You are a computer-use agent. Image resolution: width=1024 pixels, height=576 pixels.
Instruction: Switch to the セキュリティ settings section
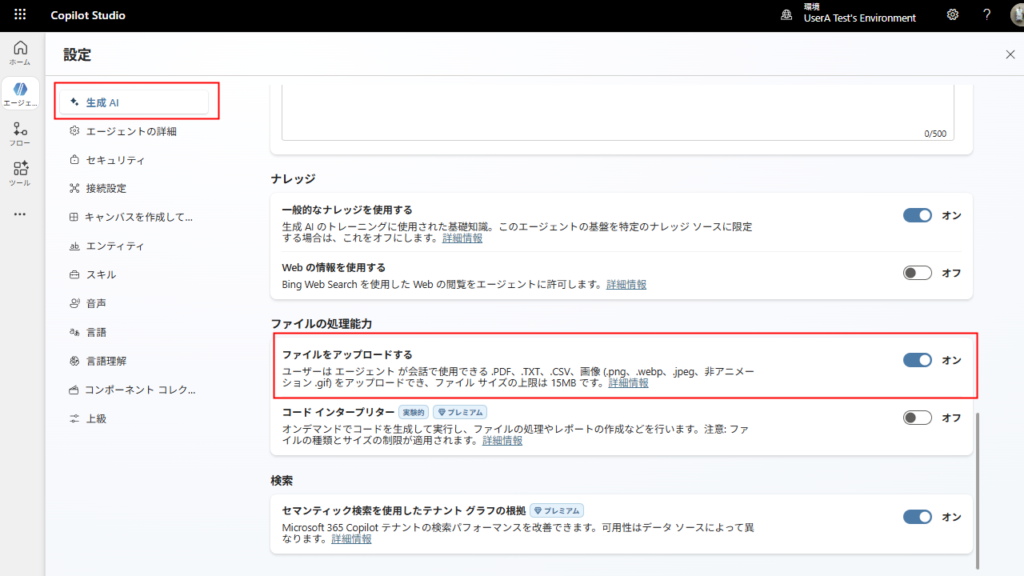[x=122, y=159]
